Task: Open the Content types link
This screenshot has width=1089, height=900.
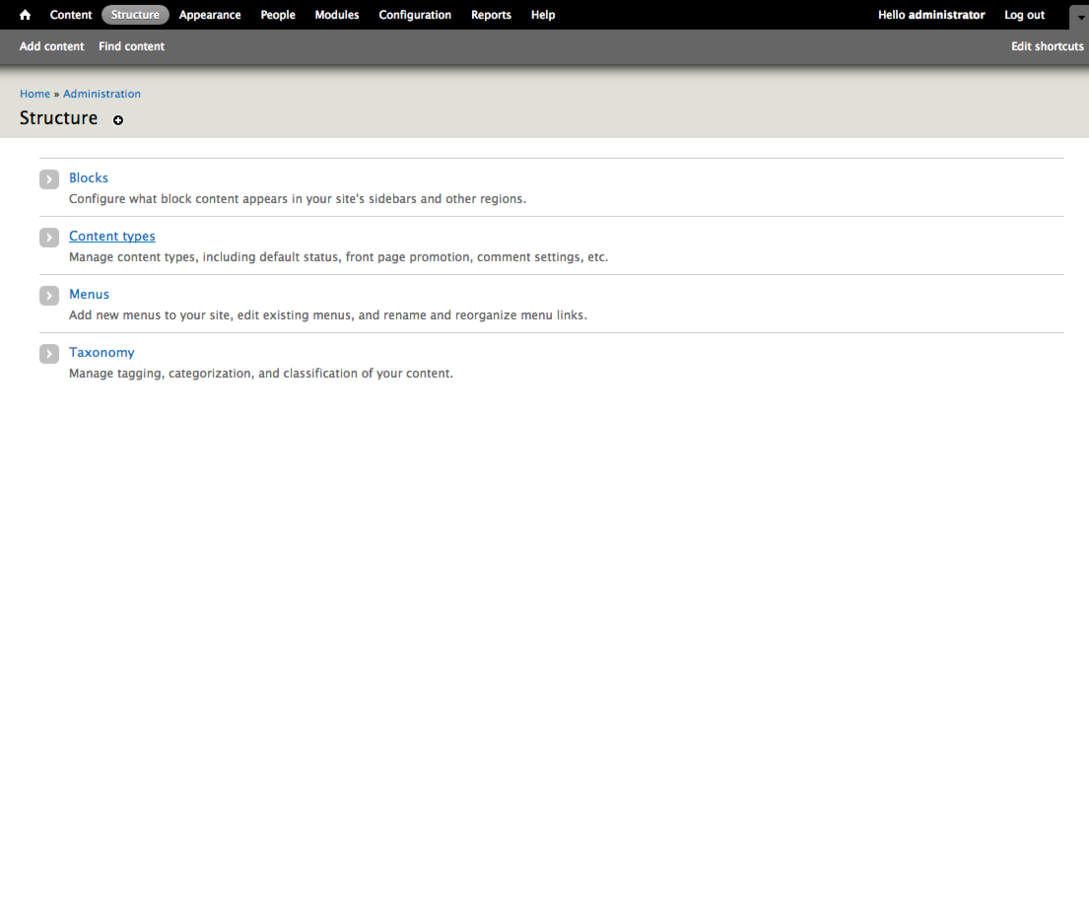Action: point(112,236)
